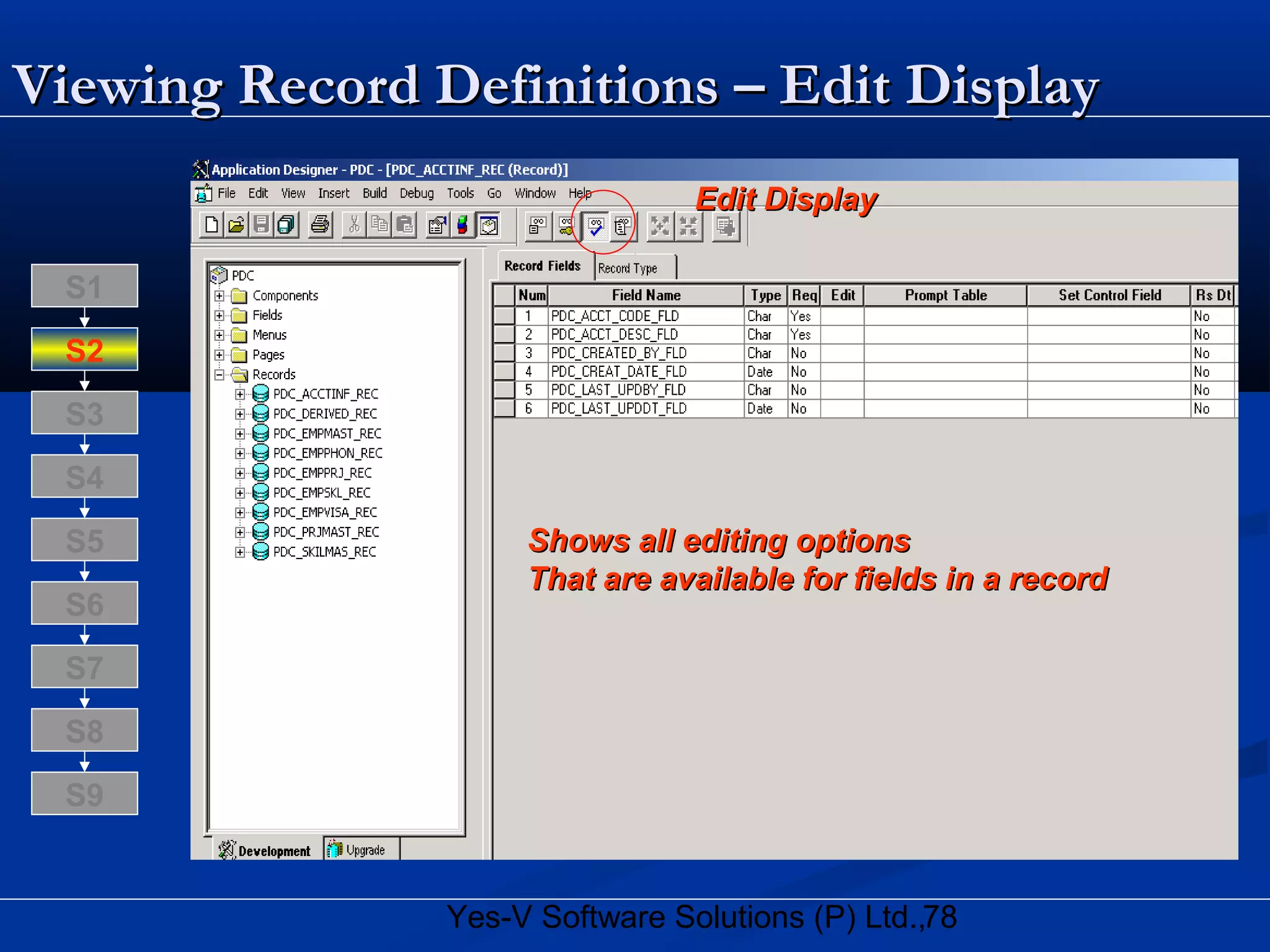Click the Build Project colored blocks icon
Screen dimensions: 1270x952
[x=462, y=225]
